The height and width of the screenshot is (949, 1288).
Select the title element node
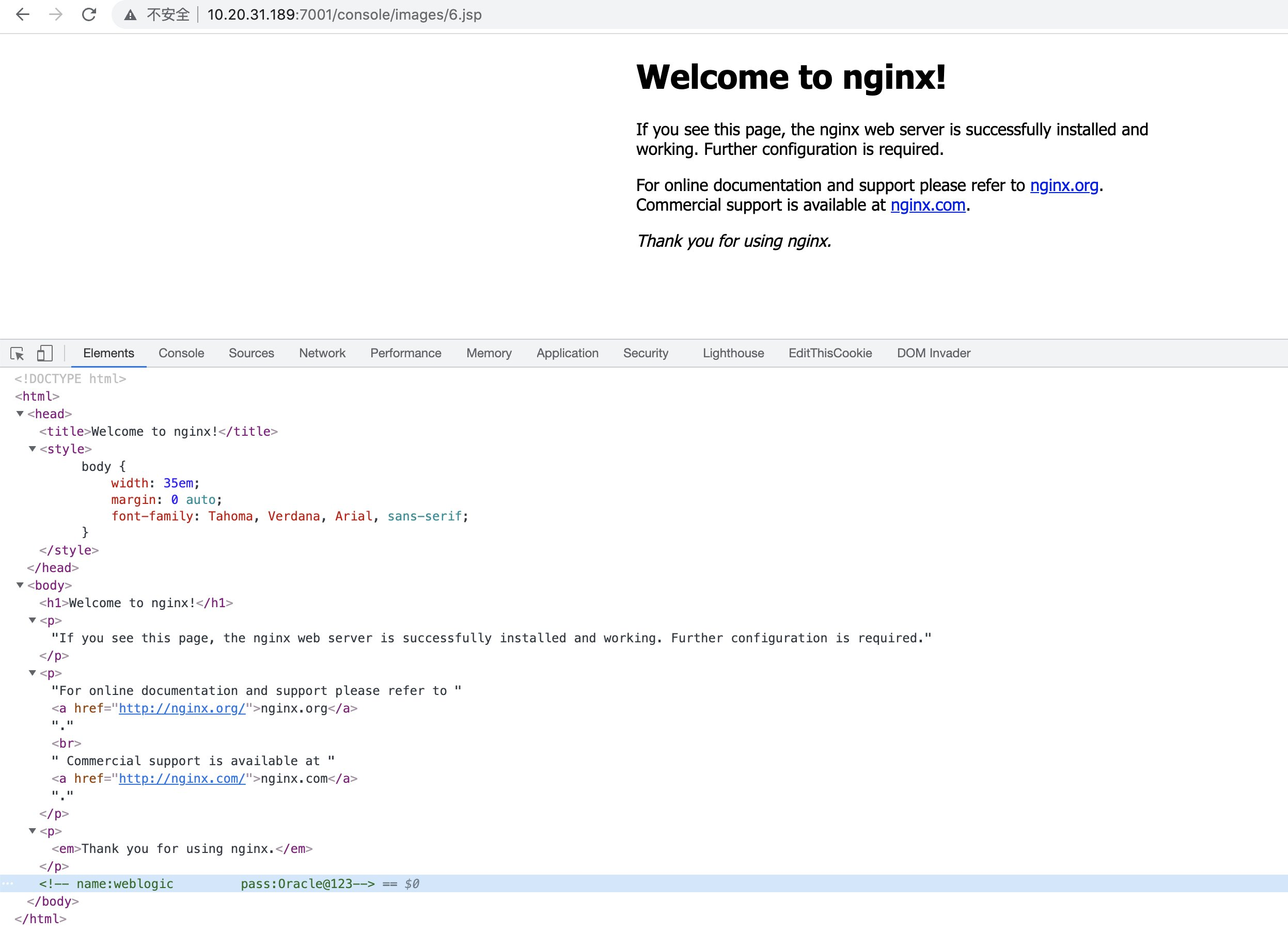point(159,432)
